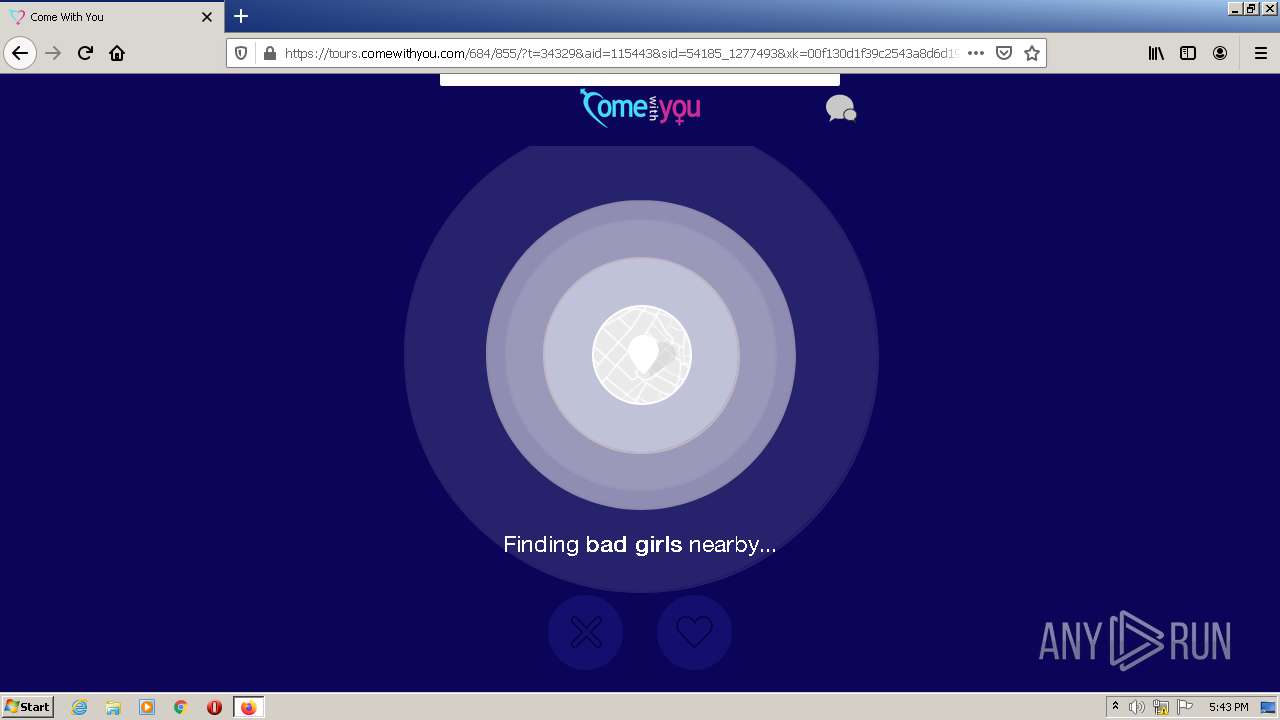Bookmark this page with the star
Image resolution: width=1280 pixels, height=720 pixels.
coord(1032,53)
